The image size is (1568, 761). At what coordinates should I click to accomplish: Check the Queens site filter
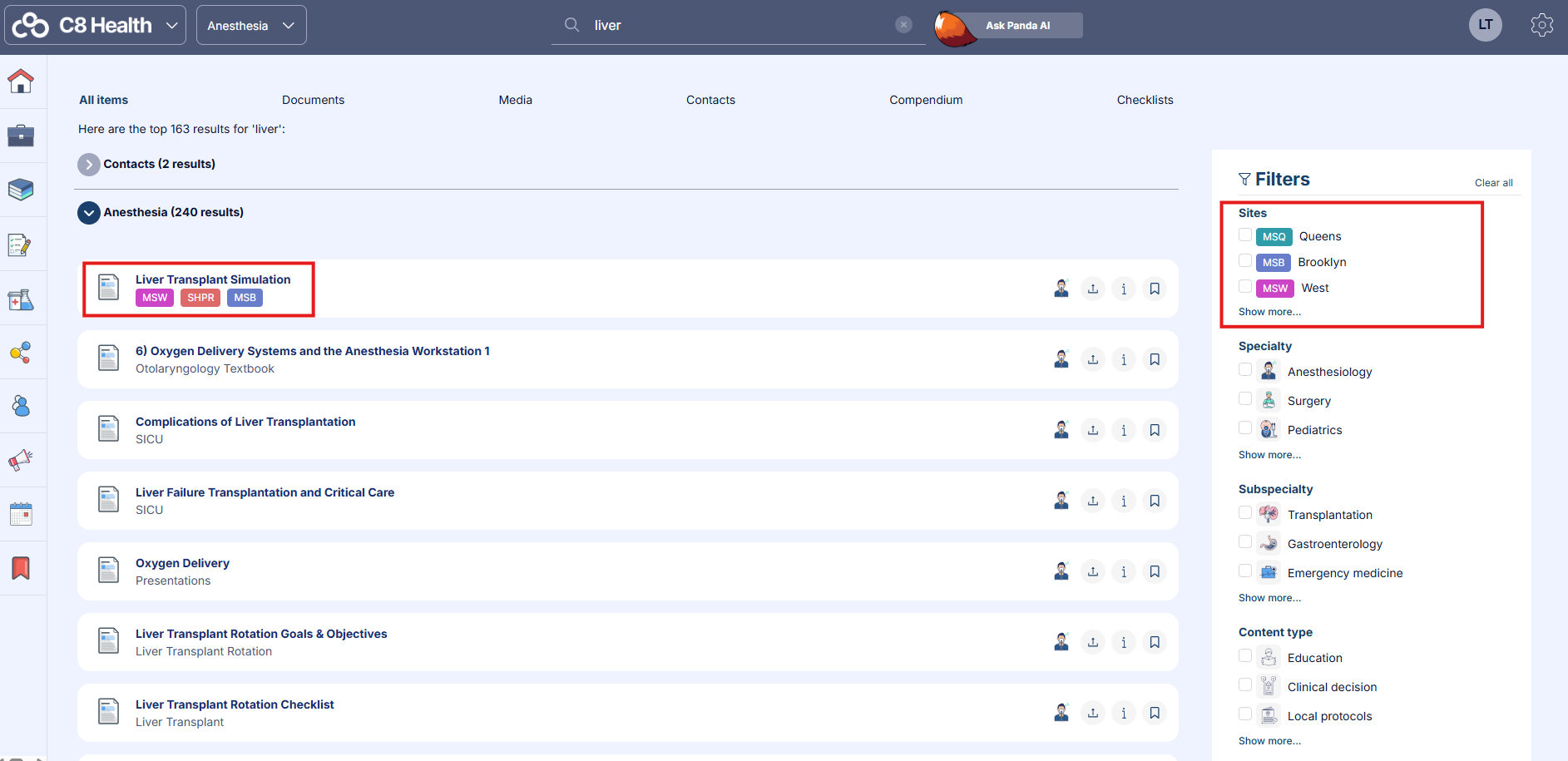tap(1245, 235)
